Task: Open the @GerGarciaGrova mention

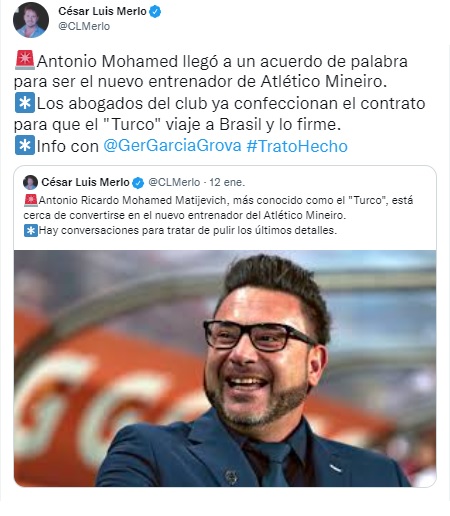Action: click(172, 146)
